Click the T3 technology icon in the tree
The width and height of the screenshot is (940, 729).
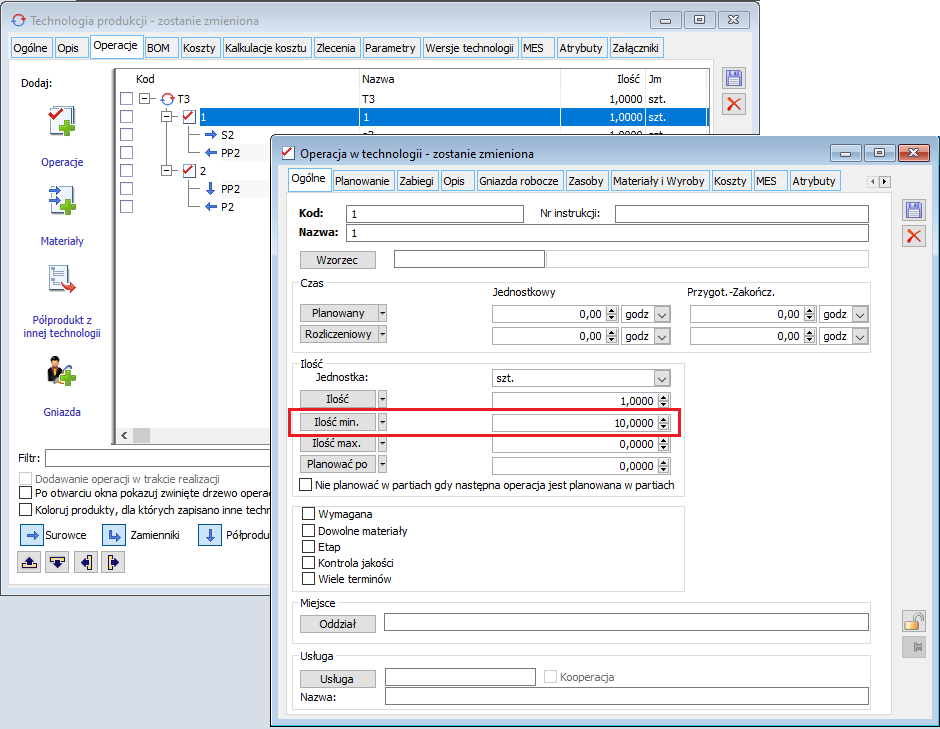click(168, 99)
